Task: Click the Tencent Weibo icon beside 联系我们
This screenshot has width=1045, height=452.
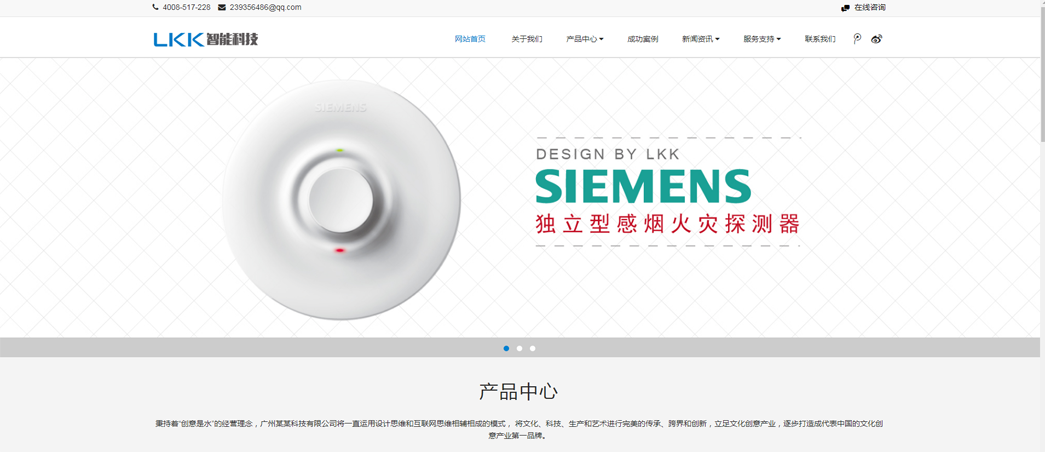Action: pyautogui.click(x=858, y=39)
